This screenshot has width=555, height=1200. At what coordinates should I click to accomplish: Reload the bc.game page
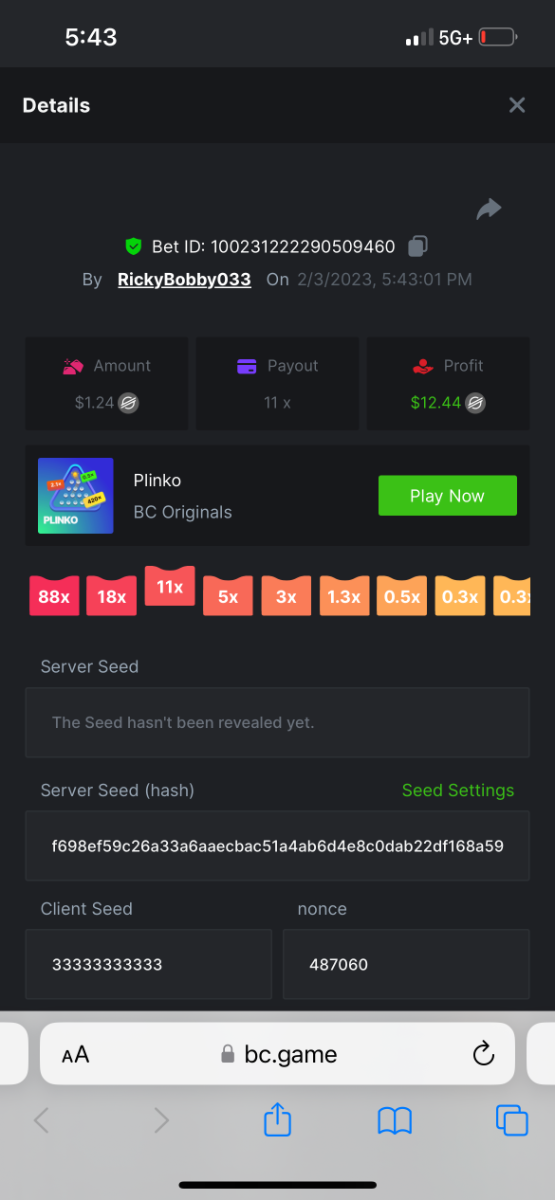click(483, 1053)
